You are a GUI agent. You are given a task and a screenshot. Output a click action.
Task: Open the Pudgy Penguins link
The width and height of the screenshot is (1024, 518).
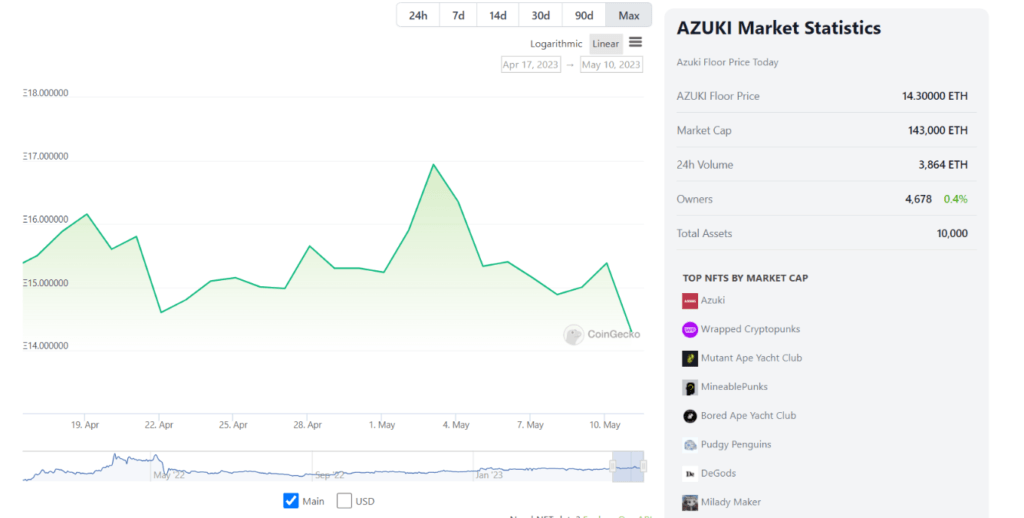click(x=736, y=445)
